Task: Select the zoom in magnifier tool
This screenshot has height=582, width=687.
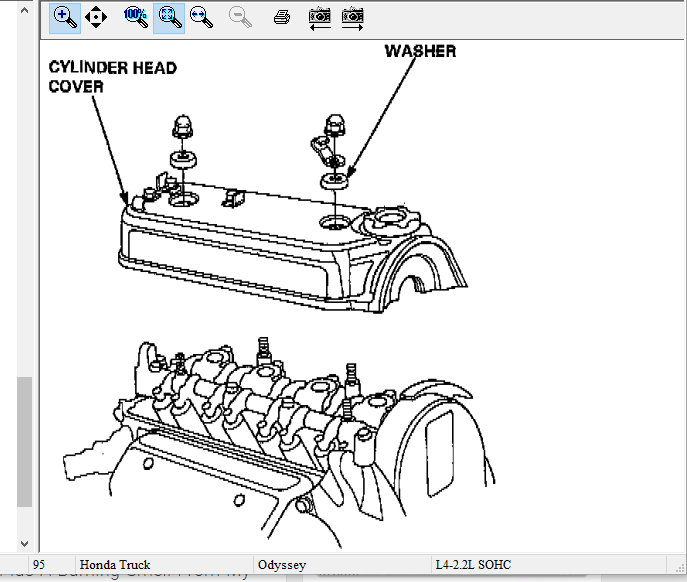Action: [65, 18]
